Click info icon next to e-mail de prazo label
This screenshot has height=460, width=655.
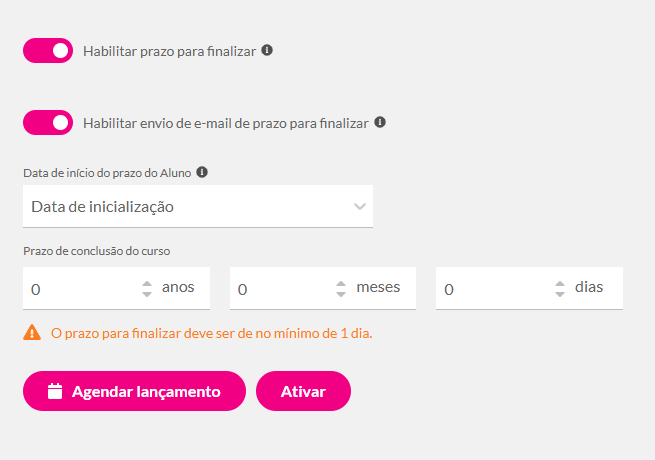click(x=380, y=123)
